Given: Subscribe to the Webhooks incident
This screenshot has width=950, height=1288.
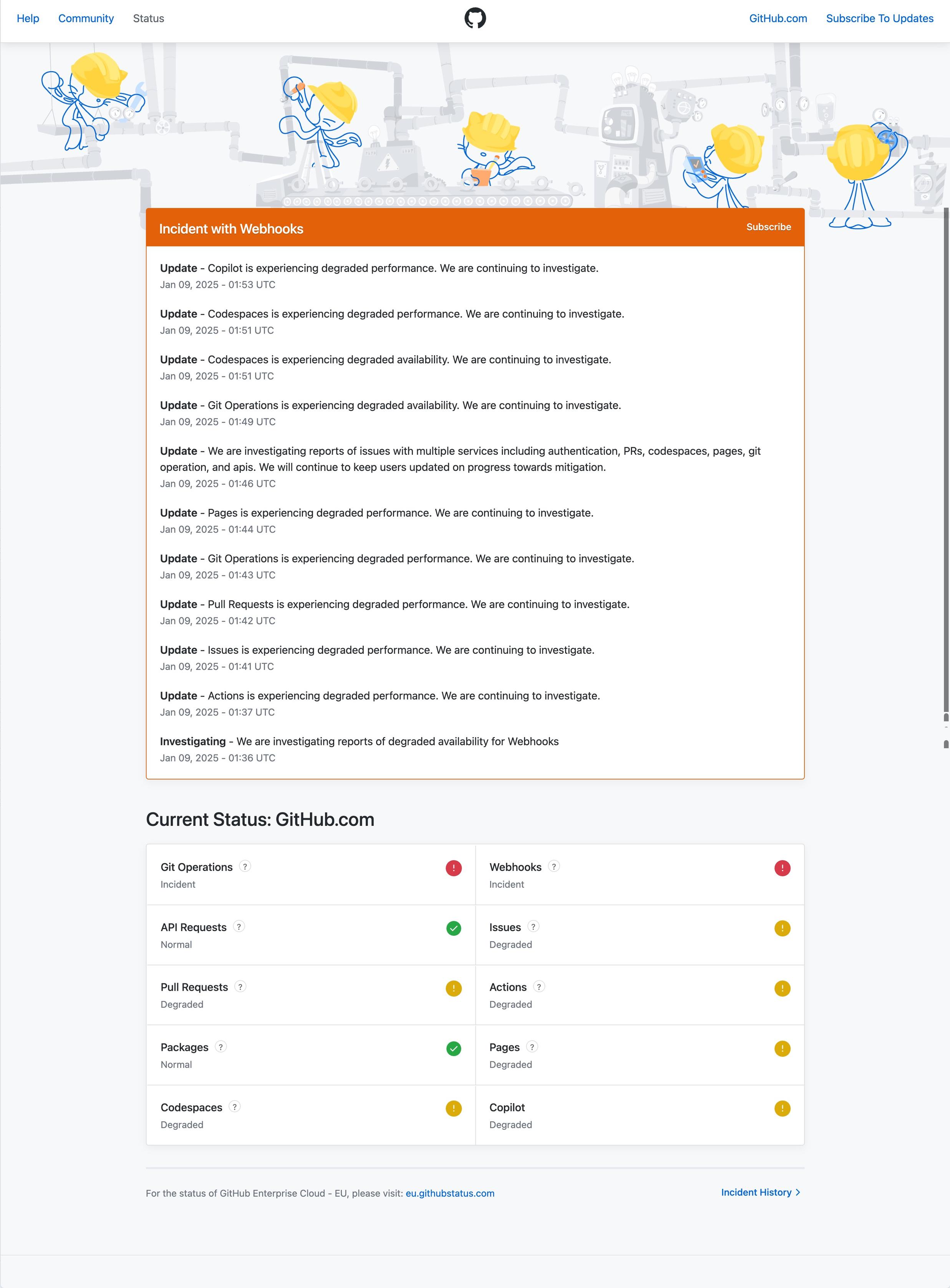Looking at the screenshot, I should 768,227.
